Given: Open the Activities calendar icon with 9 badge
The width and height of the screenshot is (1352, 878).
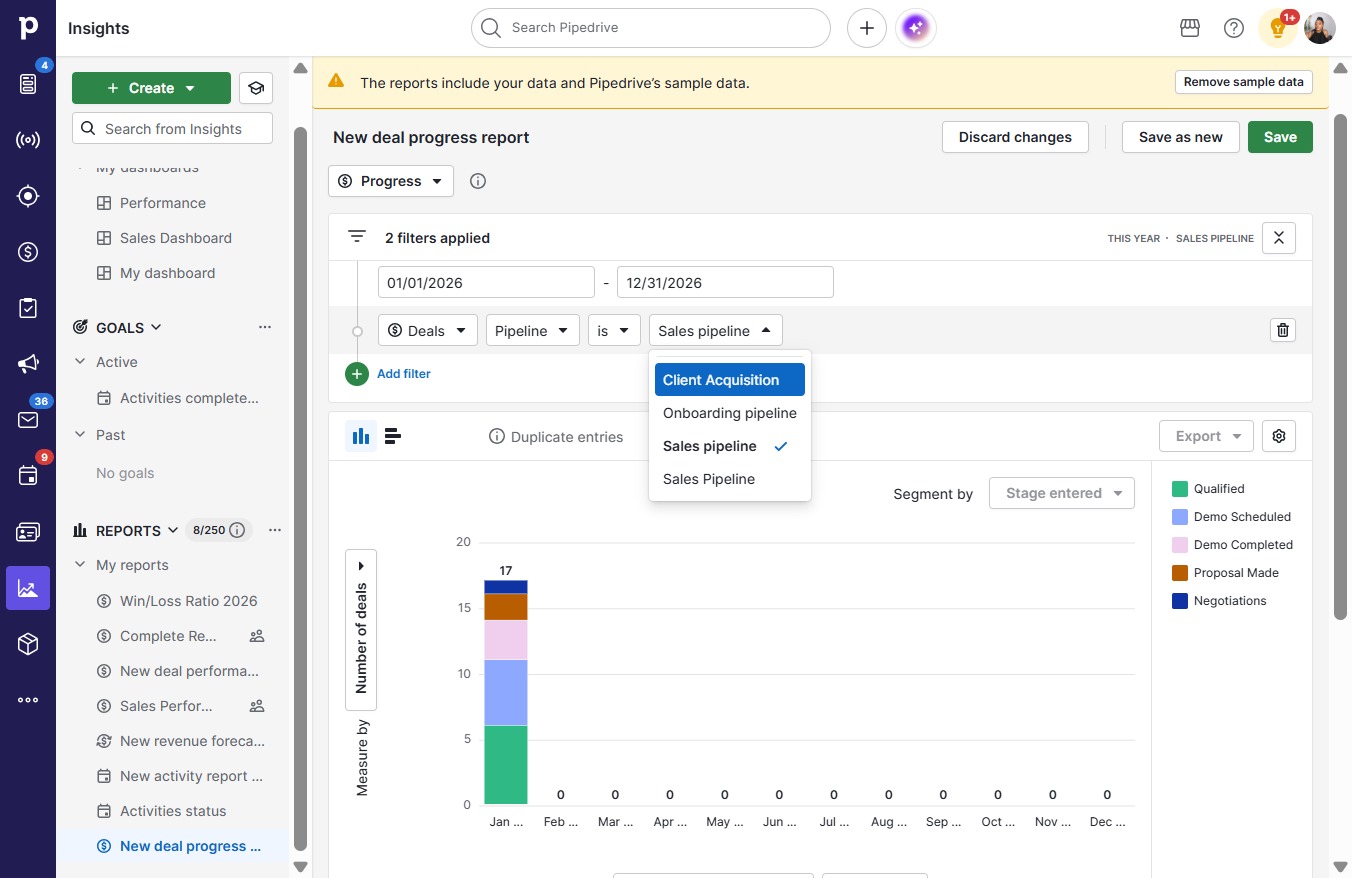Looking at the screenshot, I should click(28, 476).
